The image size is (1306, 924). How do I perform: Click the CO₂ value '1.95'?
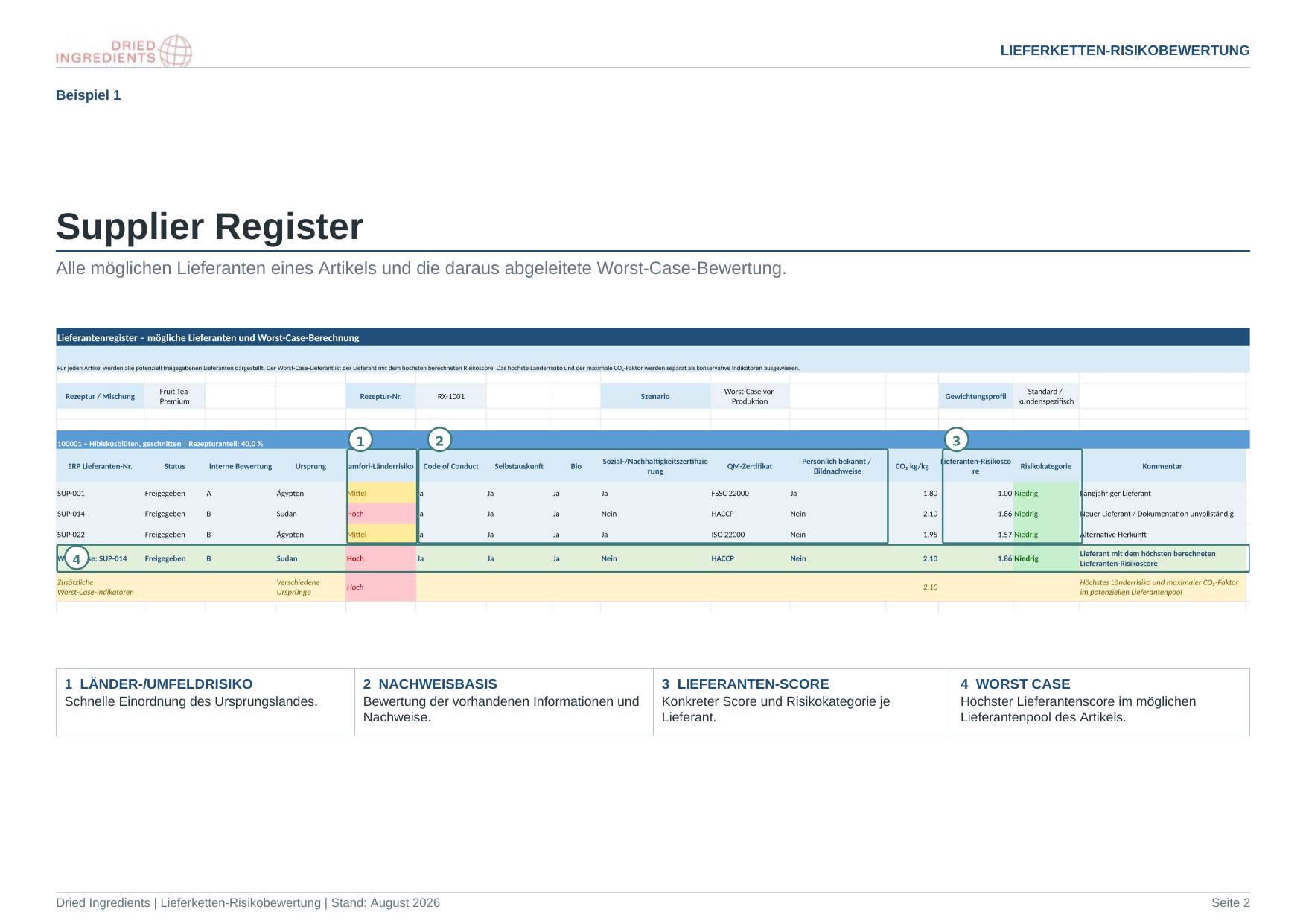click(930, 535)
